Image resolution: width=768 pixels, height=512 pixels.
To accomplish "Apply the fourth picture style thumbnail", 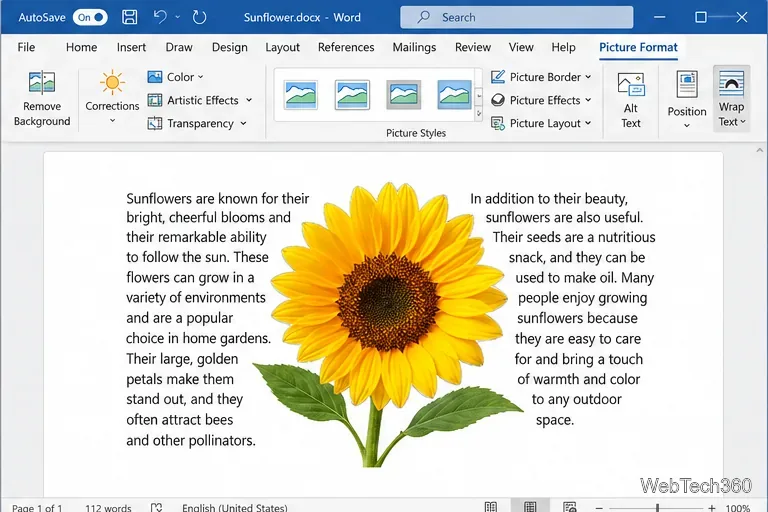I will [x=455, y=95].
